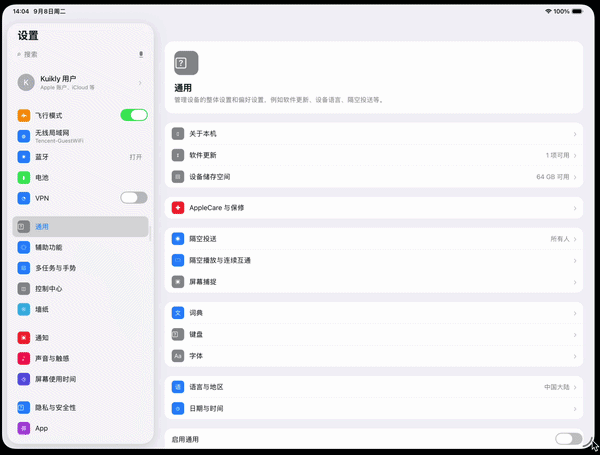
Task: Select 通知 label in the sidebar
Action: pyautogui.click(x=42, y=338)
